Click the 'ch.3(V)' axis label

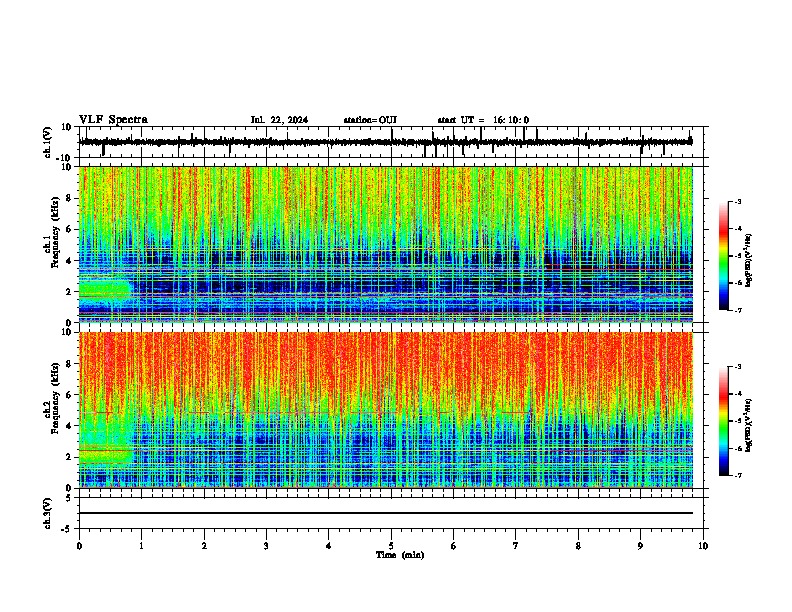point(47,514)
